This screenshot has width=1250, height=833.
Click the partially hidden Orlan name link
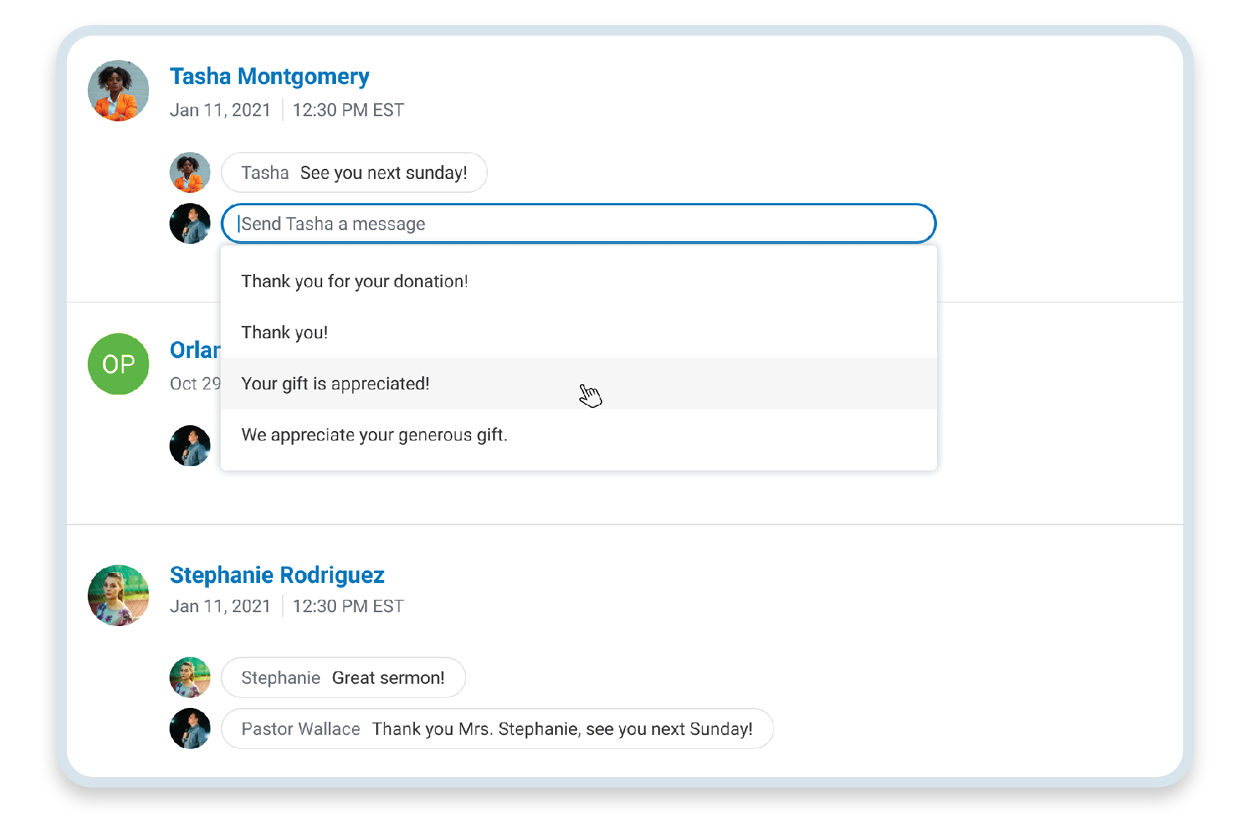pos(195,350)
